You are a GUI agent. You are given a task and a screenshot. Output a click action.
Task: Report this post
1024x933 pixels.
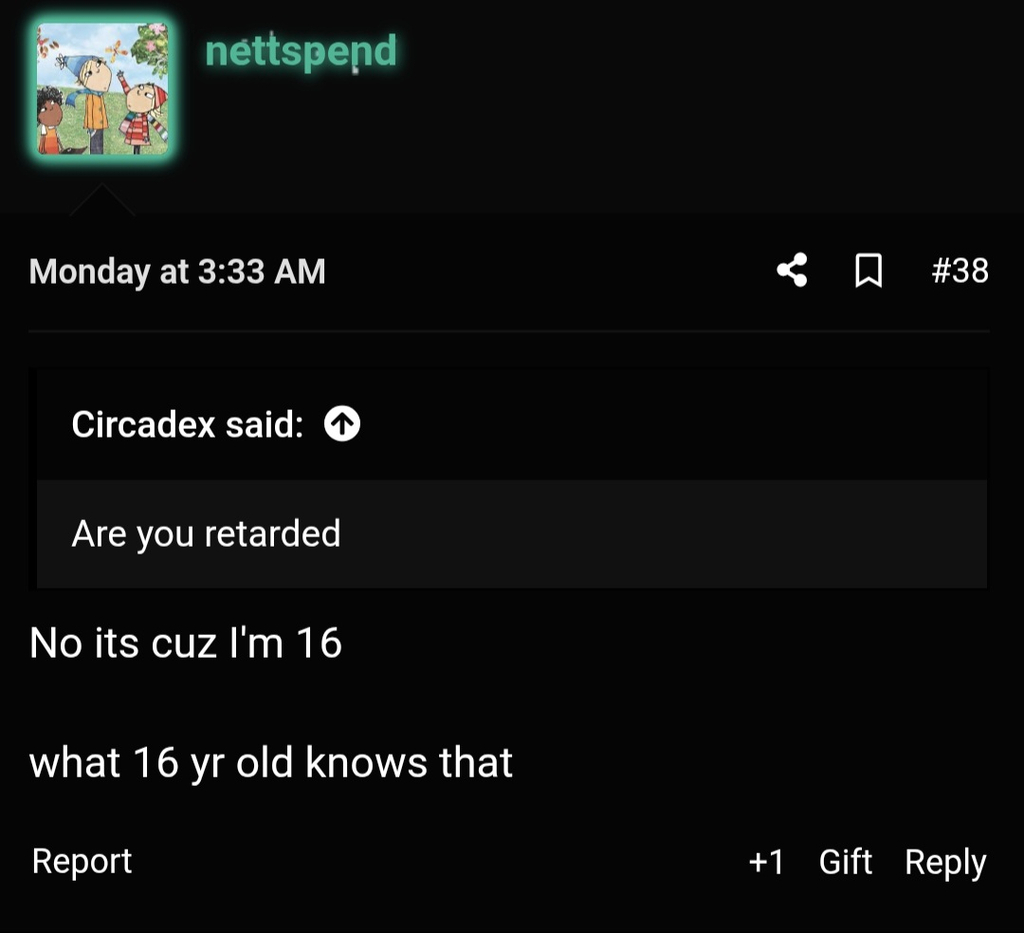(x=81, y=861)
